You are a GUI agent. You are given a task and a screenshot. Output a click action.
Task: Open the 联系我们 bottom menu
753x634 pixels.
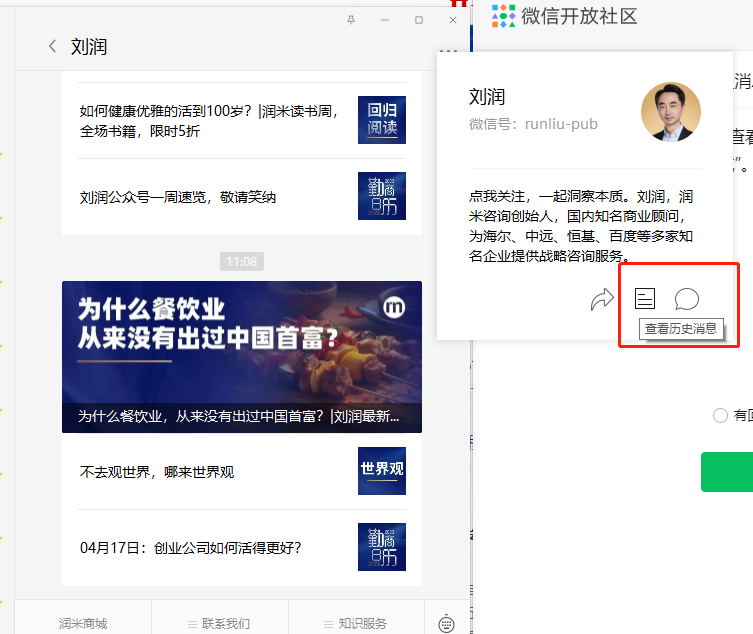[219, 623]
